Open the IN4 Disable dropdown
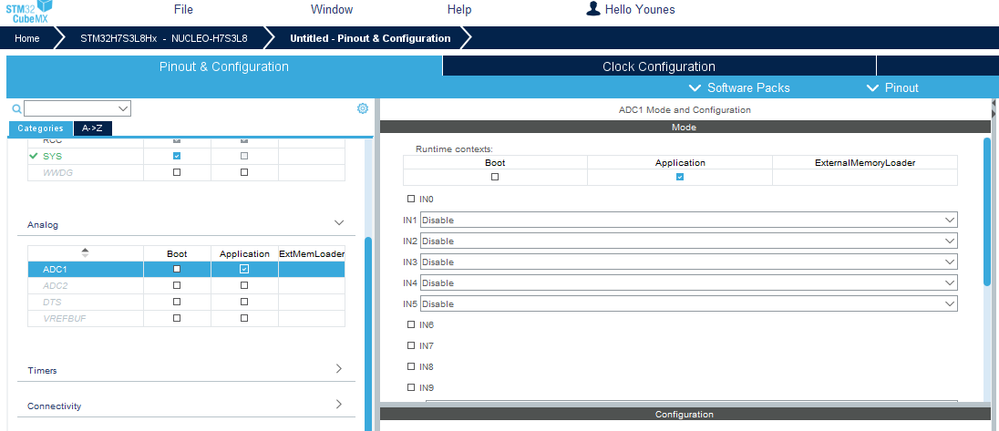The height and width of the screenshot is (431, 999). point(688,283)
